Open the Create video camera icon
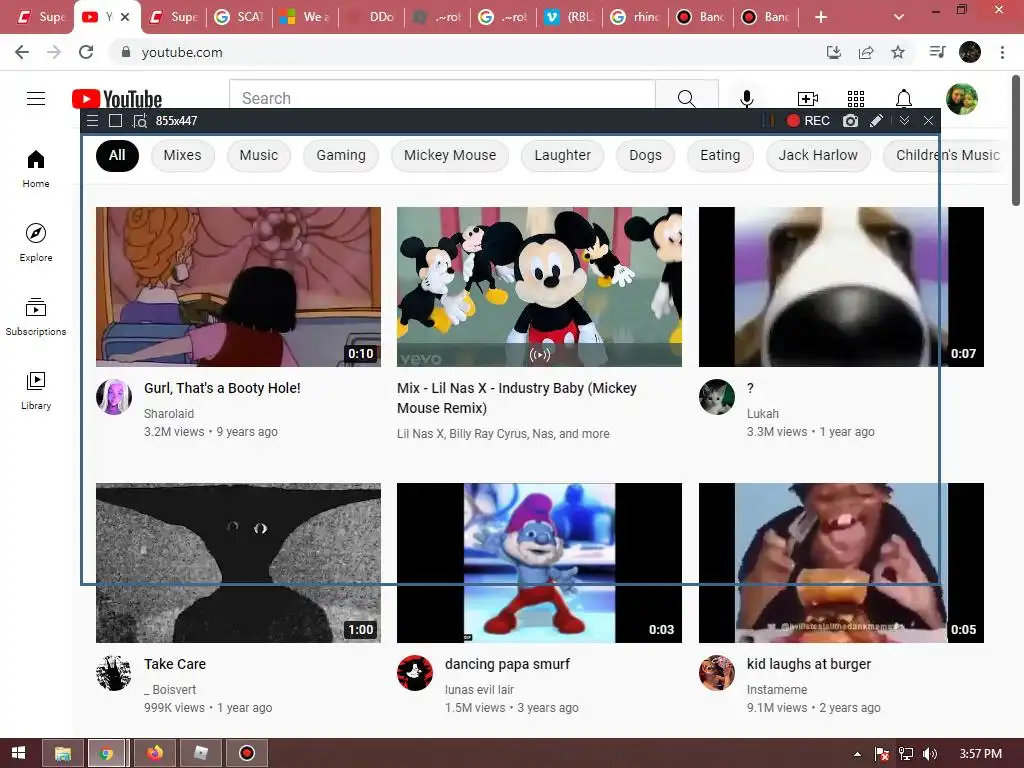Viewport: 1024px width, 768px height. tap(808, 99)
